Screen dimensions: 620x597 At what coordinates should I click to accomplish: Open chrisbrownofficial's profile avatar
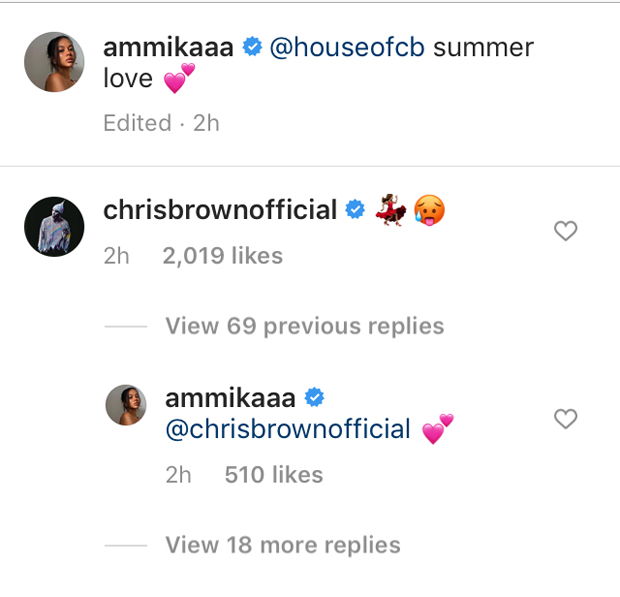click(53, 227)
